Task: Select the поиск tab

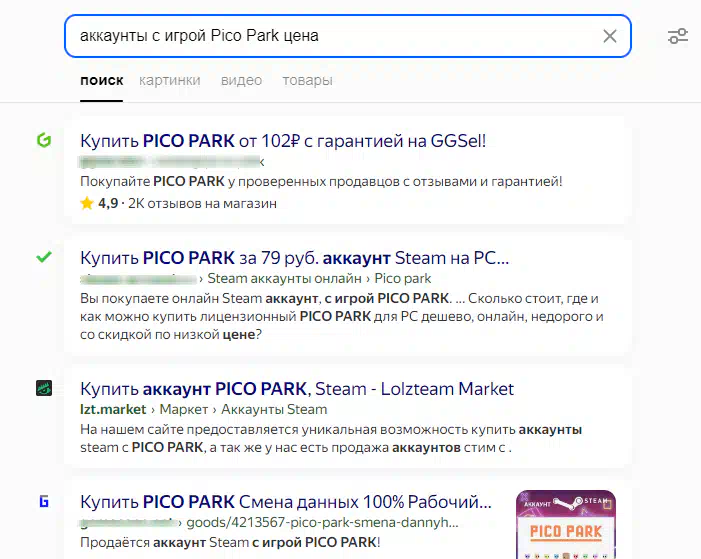Action: tap(101, 80)
